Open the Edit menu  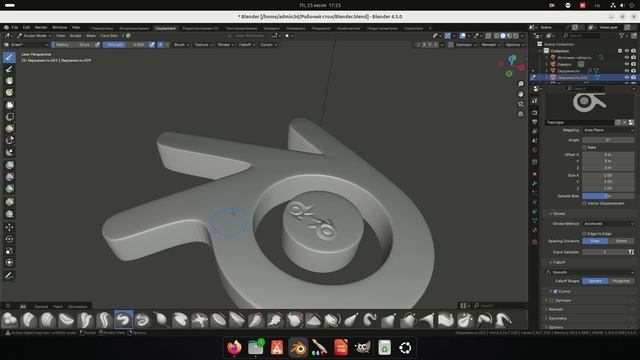[x=27, y=27]
